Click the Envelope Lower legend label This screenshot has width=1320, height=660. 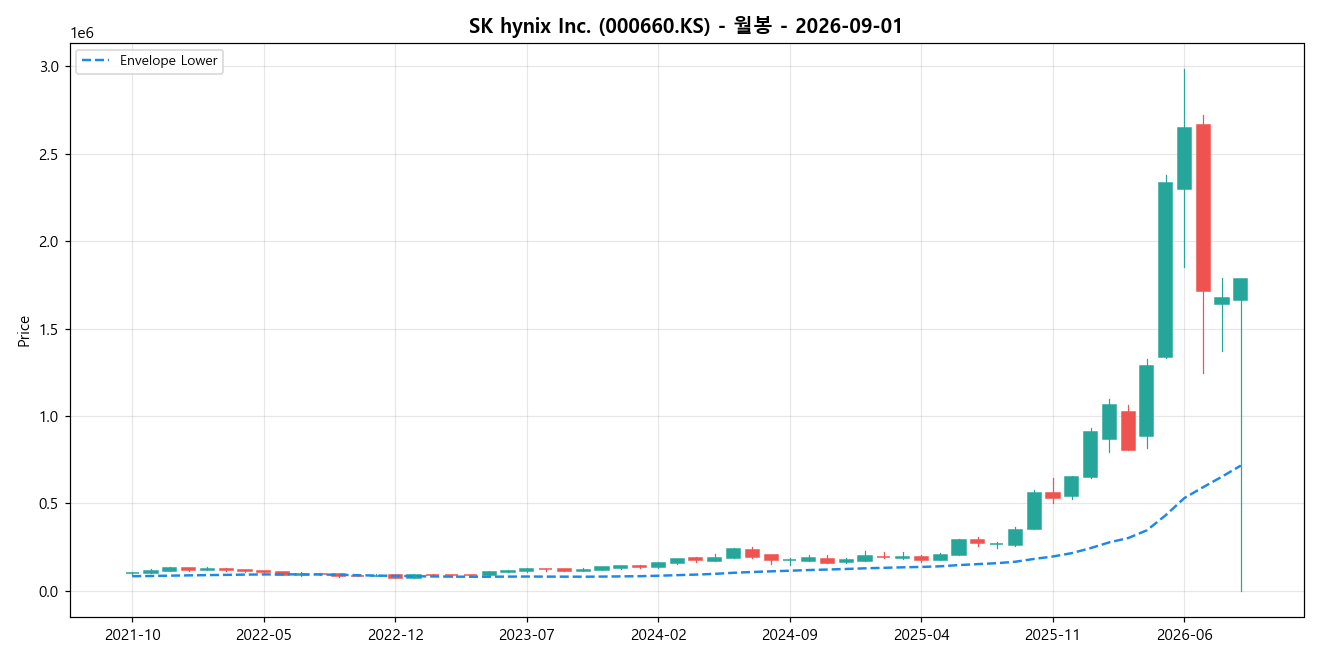168,61
